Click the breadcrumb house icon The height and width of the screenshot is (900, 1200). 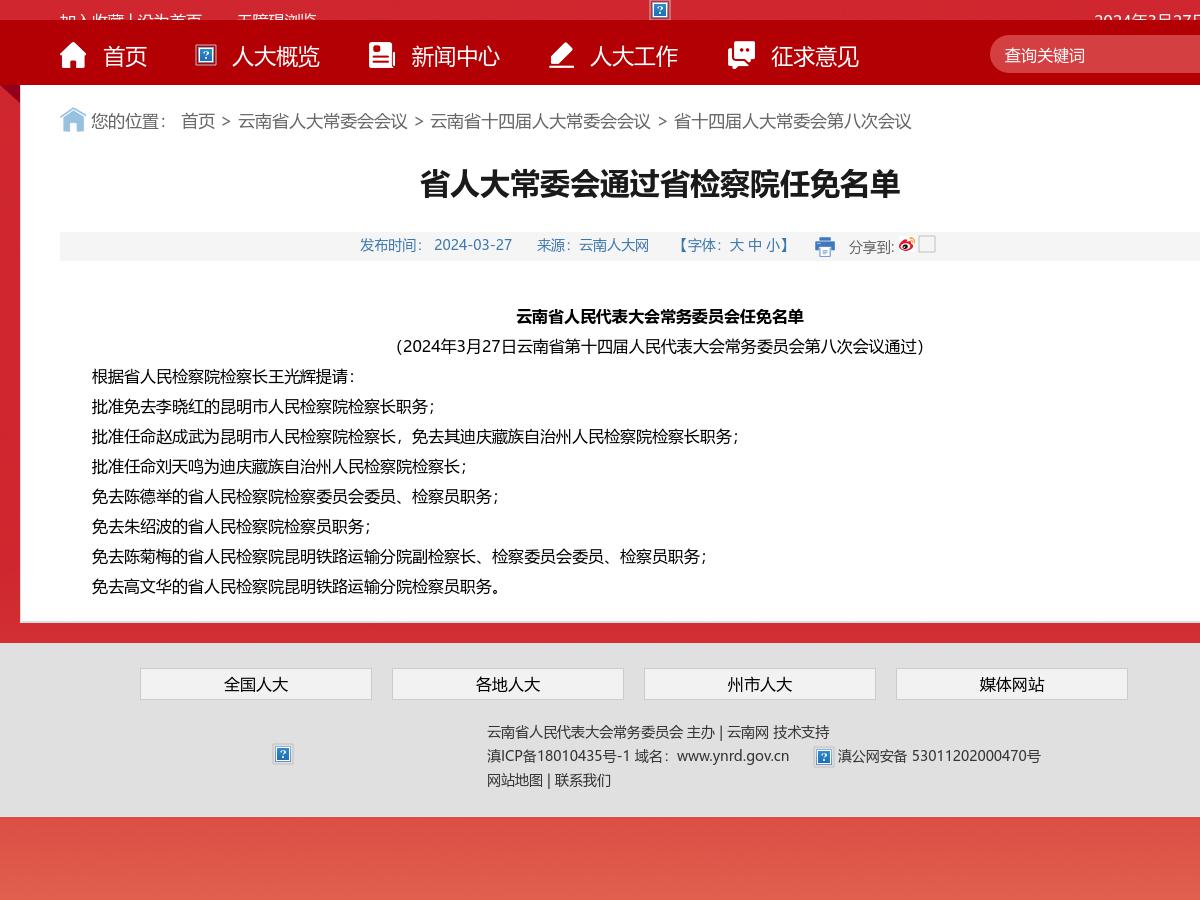[72, 119]
